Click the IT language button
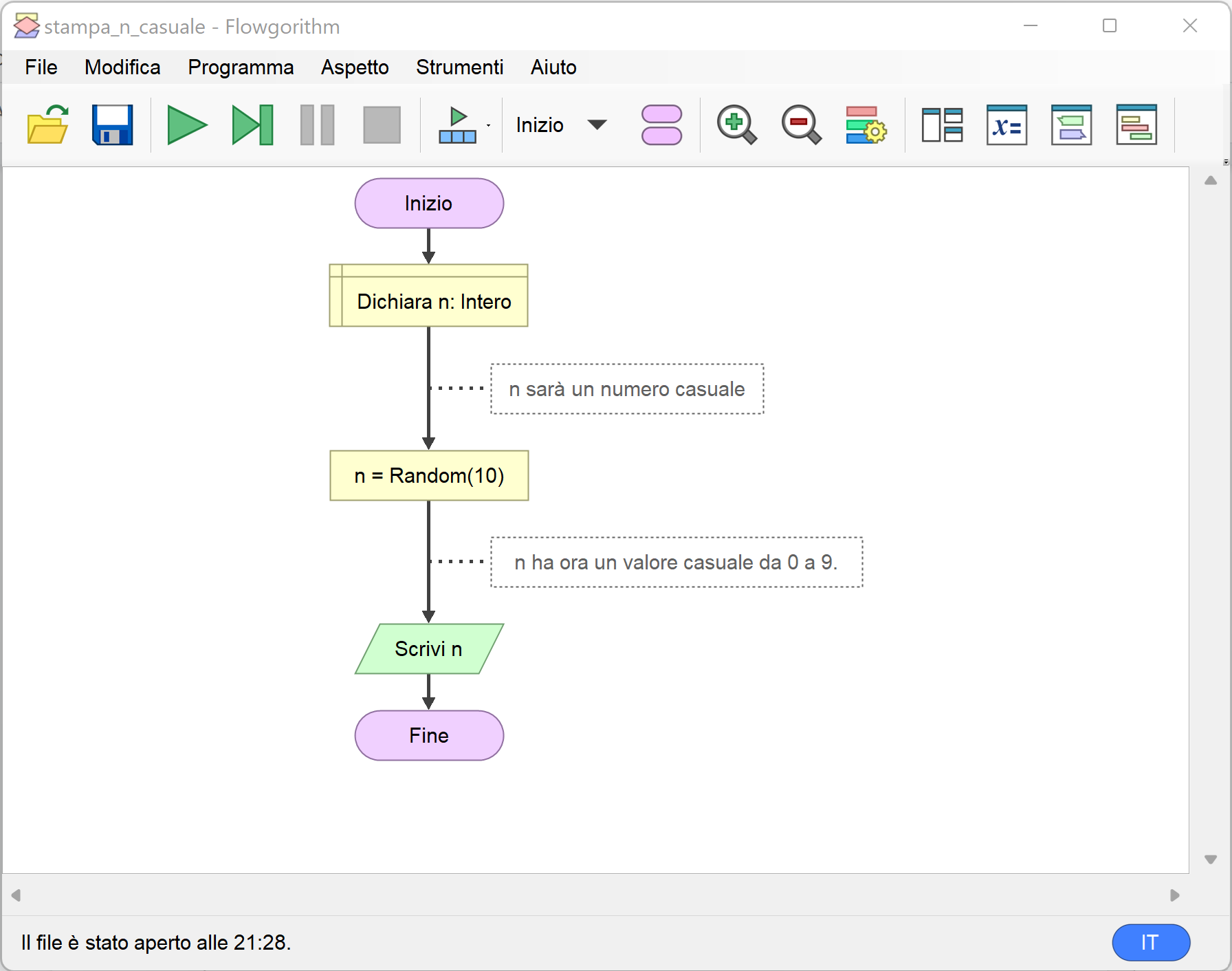 (x=1150, y=942)
